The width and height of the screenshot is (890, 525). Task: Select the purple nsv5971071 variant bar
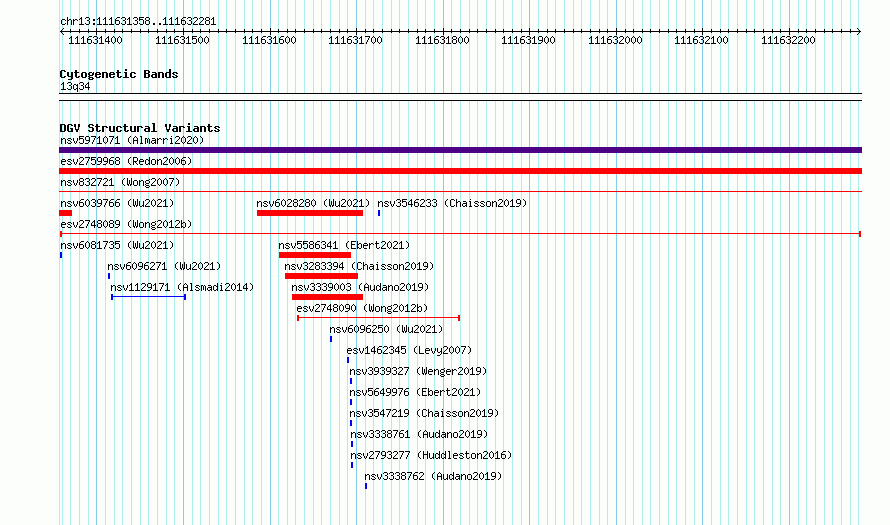460,150
